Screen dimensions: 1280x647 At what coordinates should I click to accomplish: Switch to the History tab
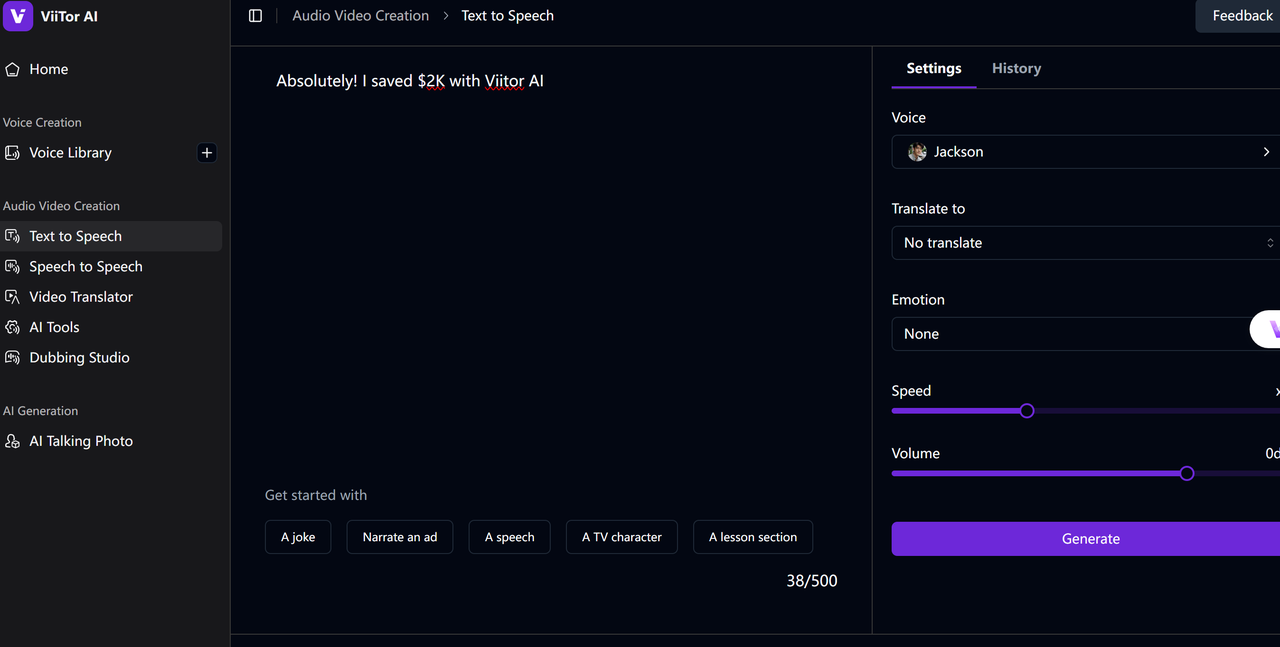(x=1016, y=68)
